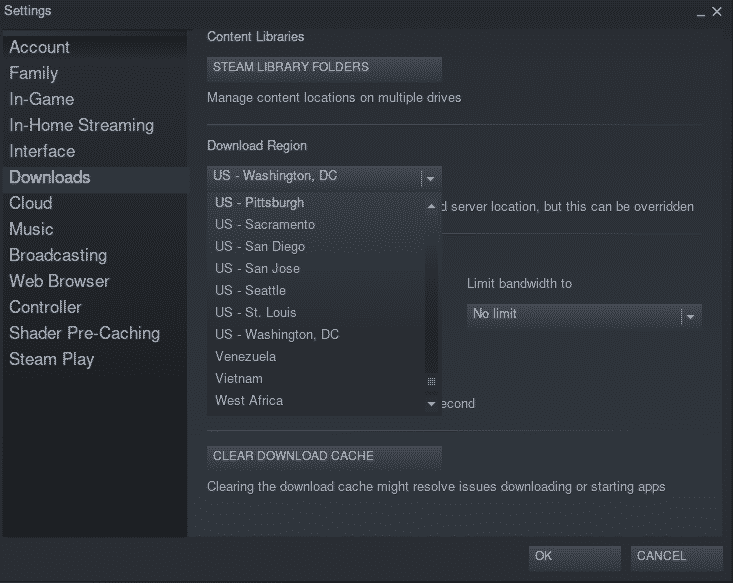Viewport: 733px width, 583px height.
Task: Pick US - Seattle in the list
Action: click(x=250, y=291)
